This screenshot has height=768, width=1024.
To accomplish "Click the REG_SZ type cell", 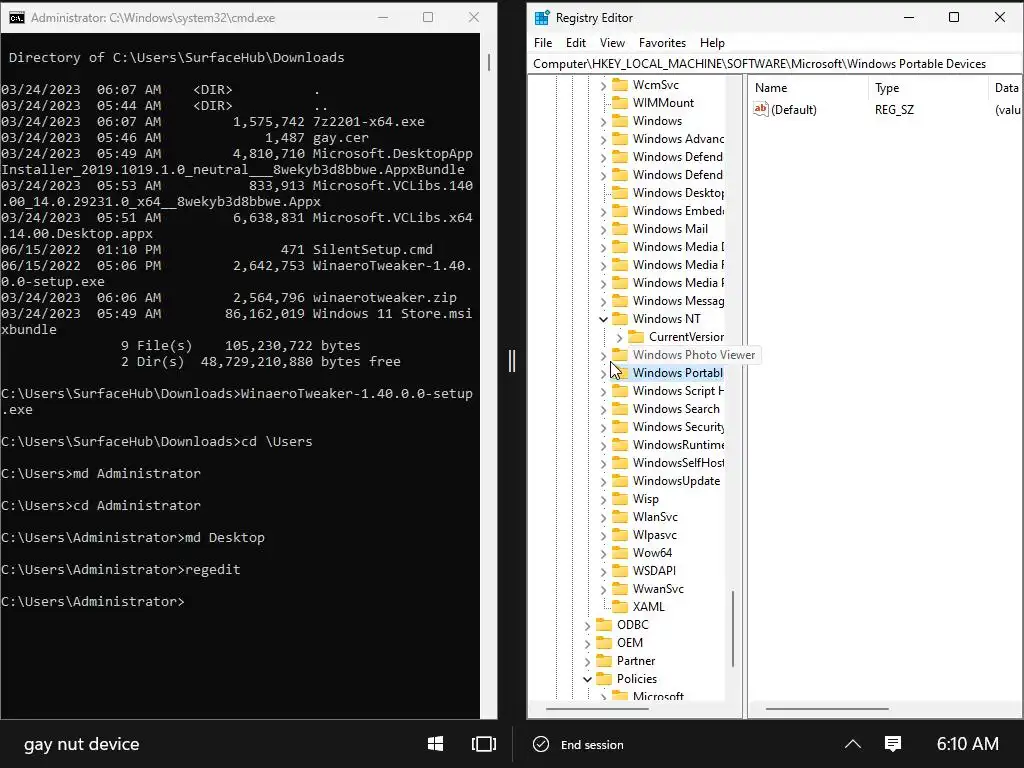I will (894, 110).
